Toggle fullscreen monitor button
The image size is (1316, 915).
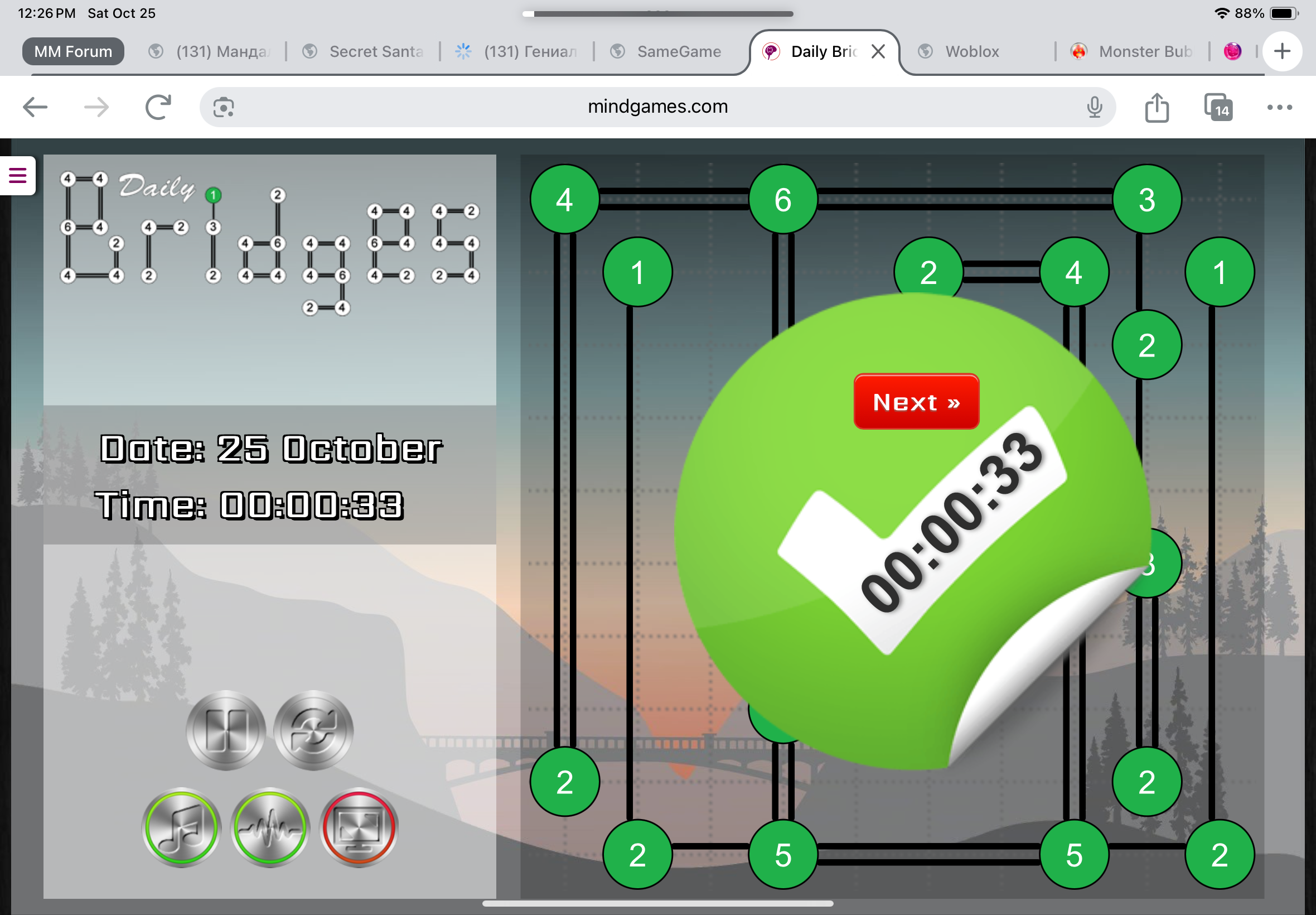point(359,827)
